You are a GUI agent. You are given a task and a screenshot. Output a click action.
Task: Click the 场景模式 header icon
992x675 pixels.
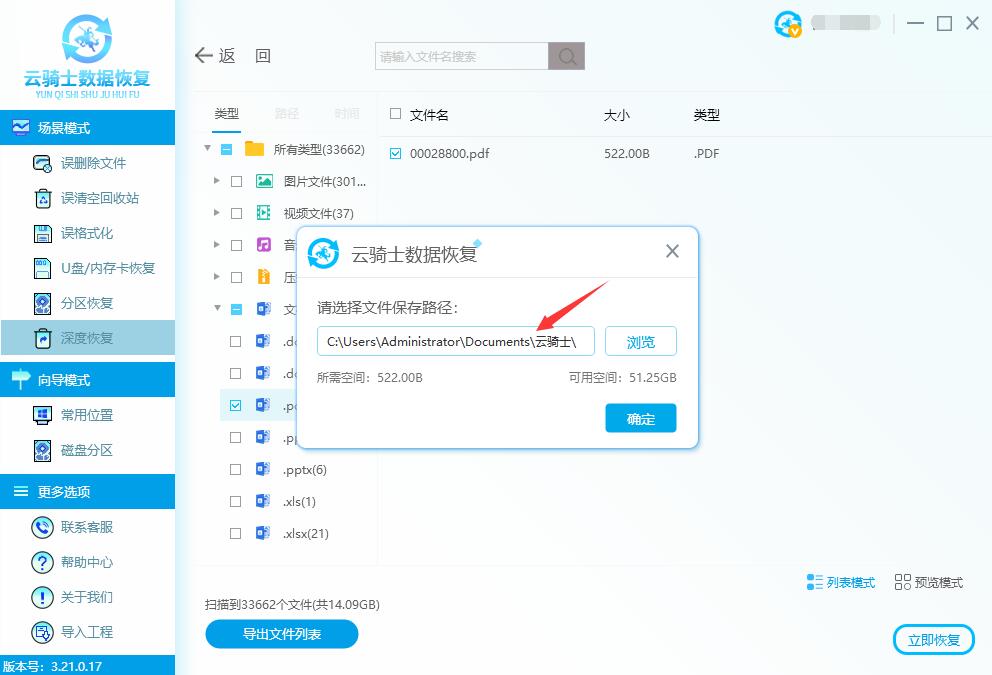tap(20, 128)
